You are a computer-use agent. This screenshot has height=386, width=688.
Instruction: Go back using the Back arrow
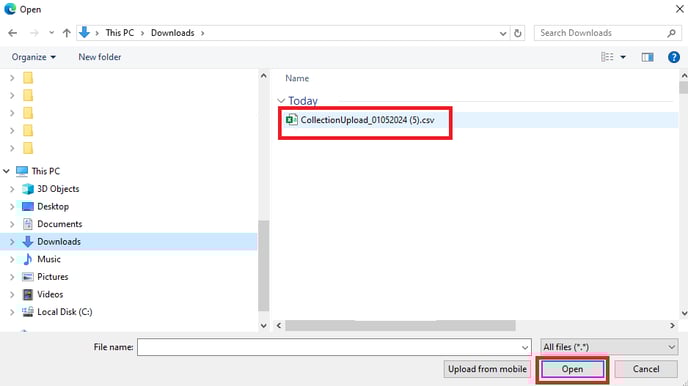[x=13, y=33]
